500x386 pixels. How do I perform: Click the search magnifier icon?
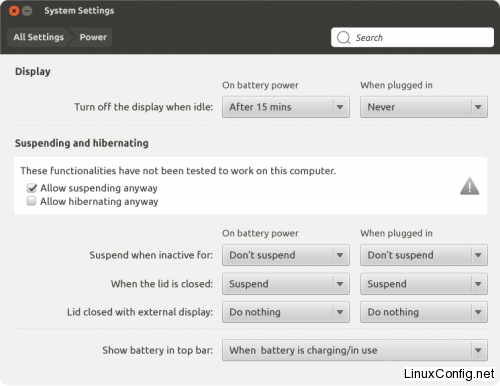point(343,37)
